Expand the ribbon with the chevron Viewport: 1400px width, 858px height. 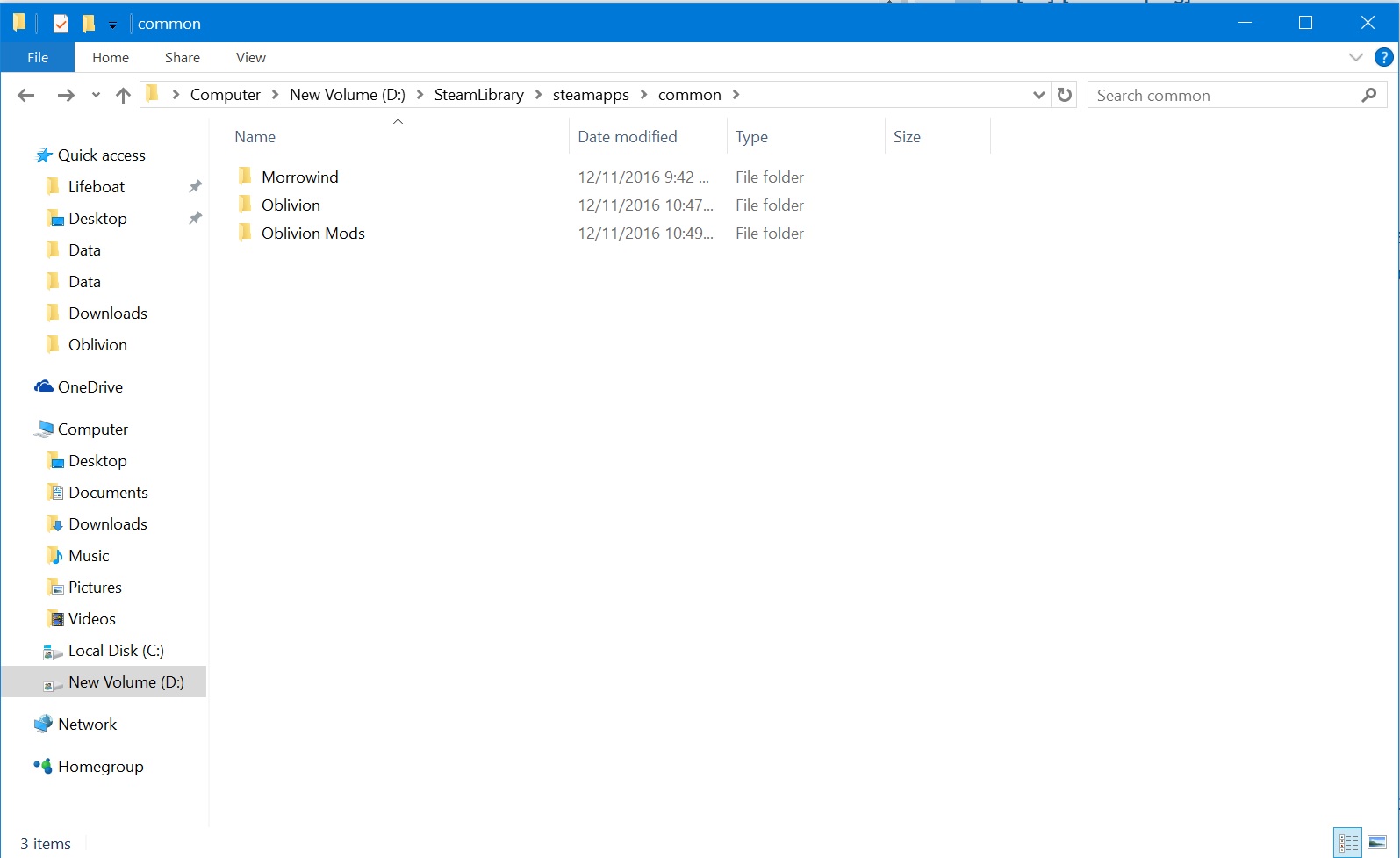pyautogui.click(x=1355, y=57)
